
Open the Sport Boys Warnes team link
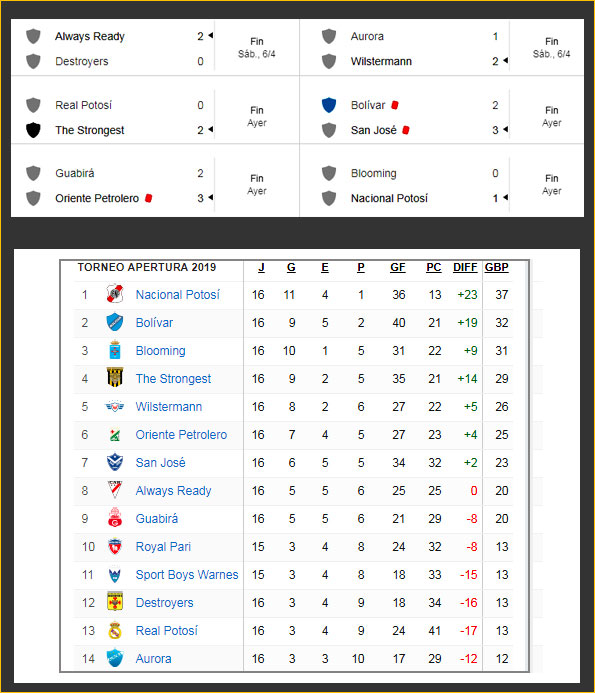click(x=187, y=575)
